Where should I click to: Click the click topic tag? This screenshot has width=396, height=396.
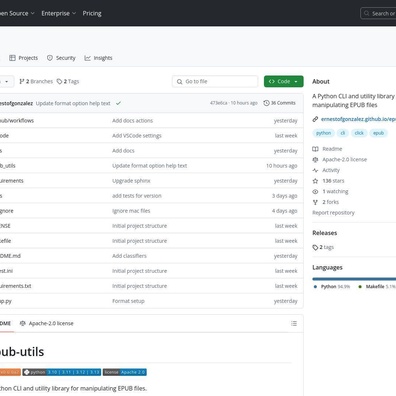(359, 133)
